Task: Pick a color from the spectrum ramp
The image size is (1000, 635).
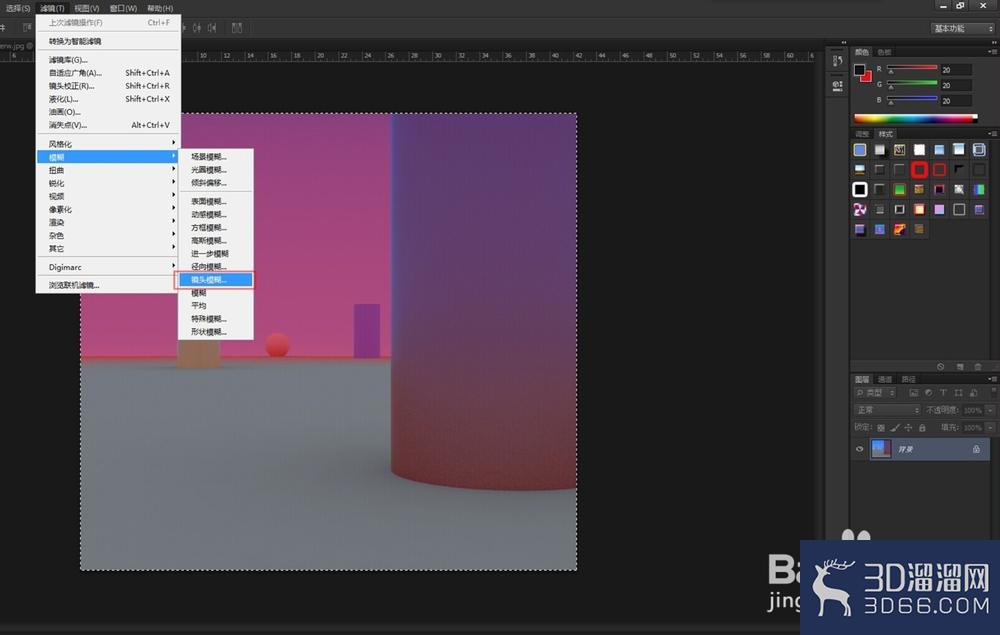Action: 915,118
